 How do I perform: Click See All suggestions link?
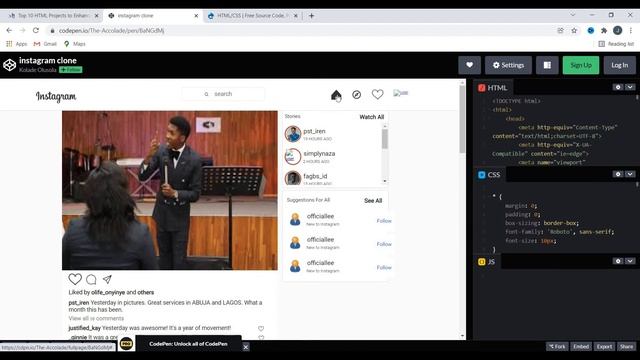[373, 200]
